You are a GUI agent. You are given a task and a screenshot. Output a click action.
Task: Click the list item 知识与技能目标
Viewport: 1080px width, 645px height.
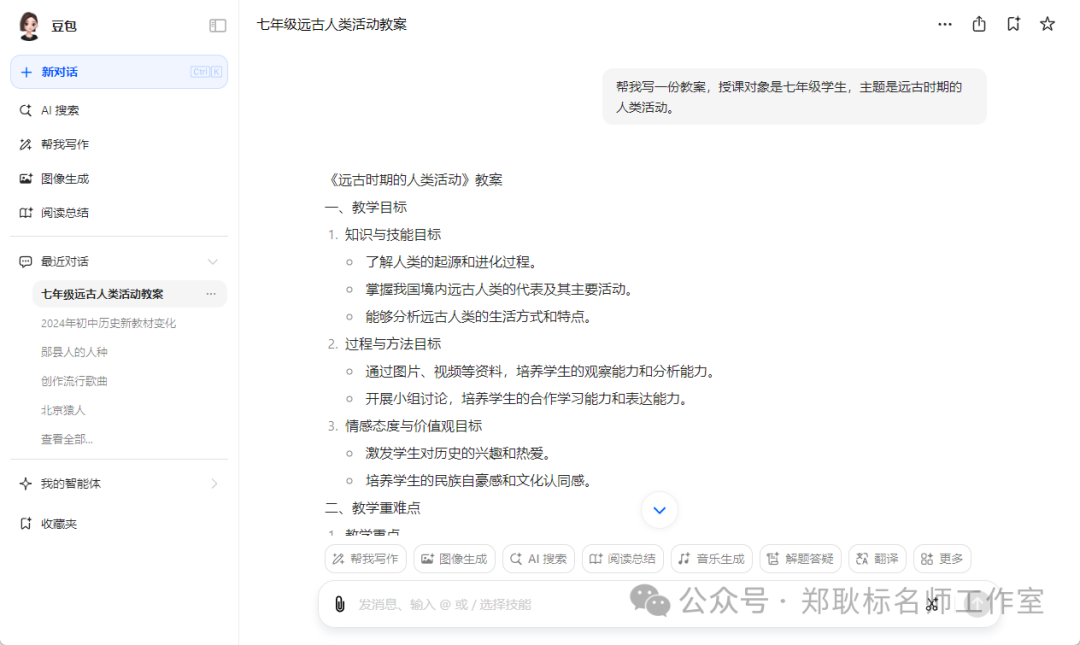[393, 234]
